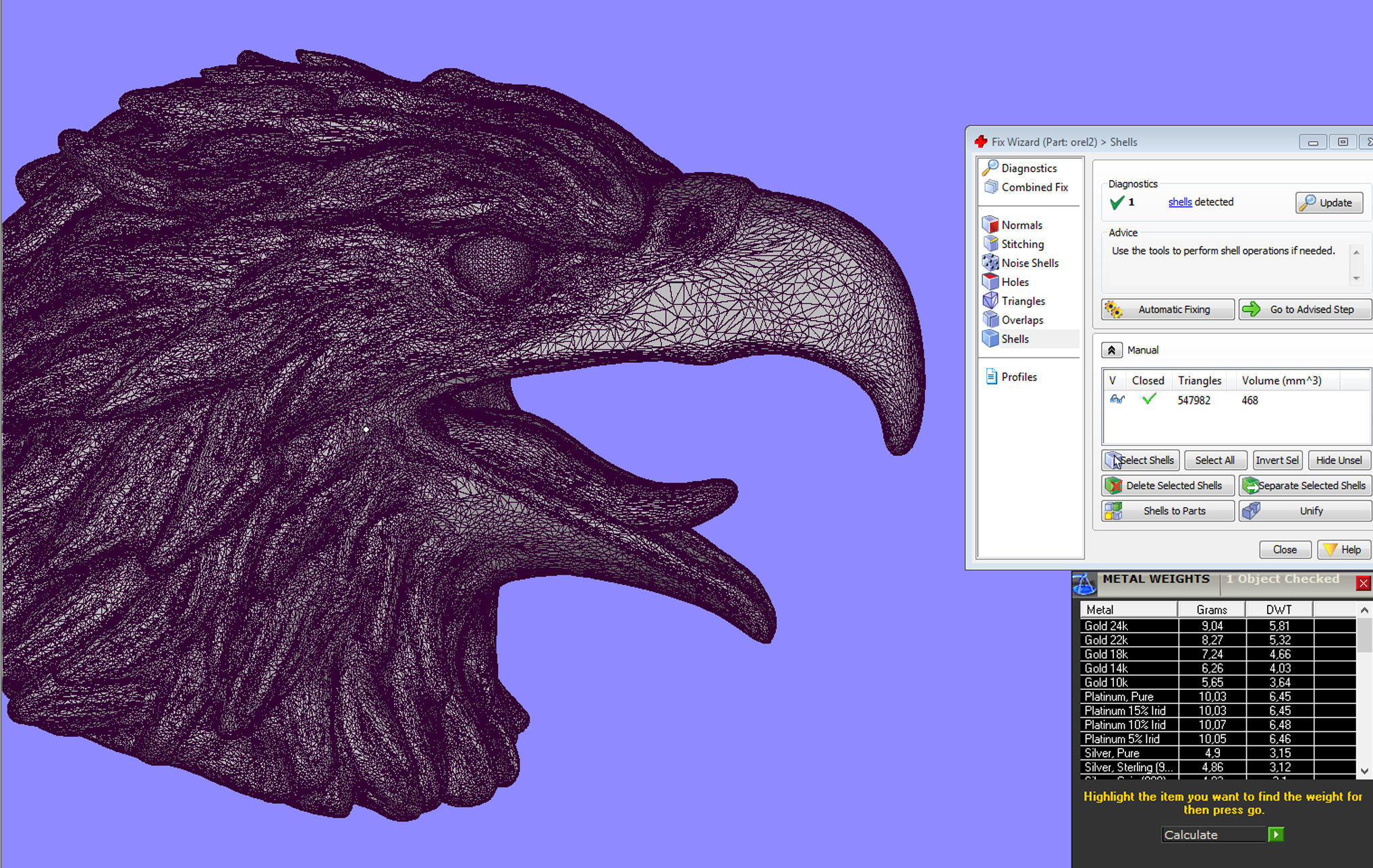Click Go to Advised Step
1373x868 pixels.
(x=1304, y=310)
